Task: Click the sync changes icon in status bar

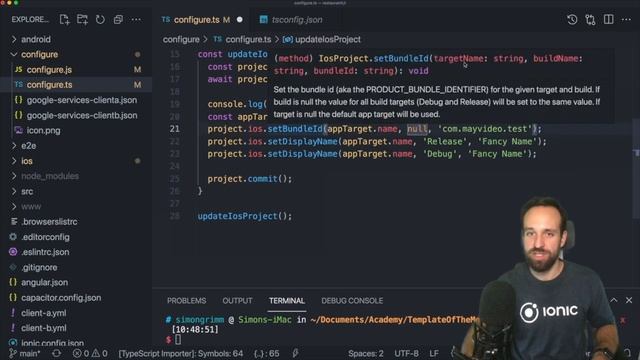Action: click(x=56, y=353)
